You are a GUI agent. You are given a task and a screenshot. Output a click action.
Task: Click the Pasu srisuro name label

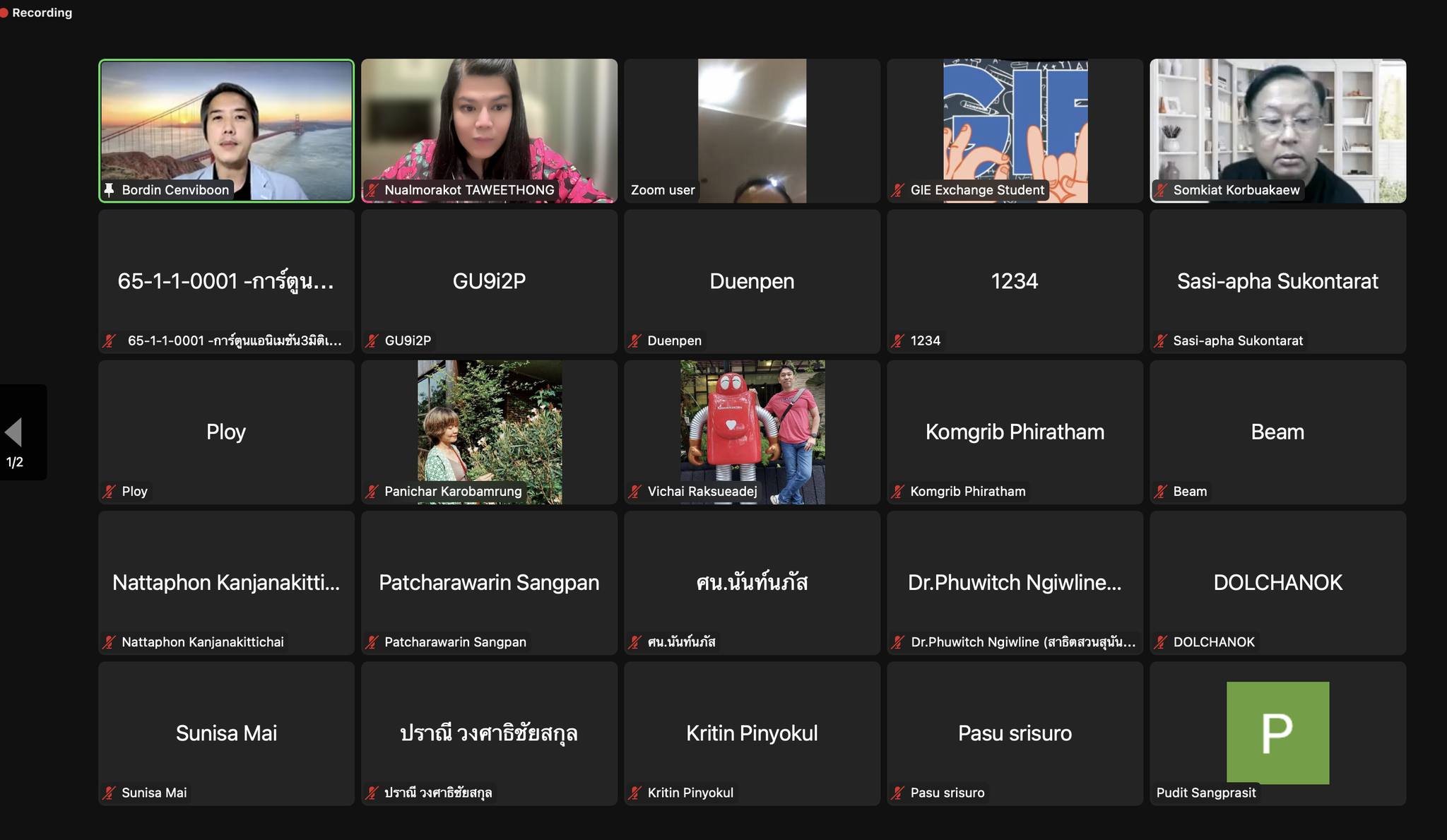coord(947,793)
